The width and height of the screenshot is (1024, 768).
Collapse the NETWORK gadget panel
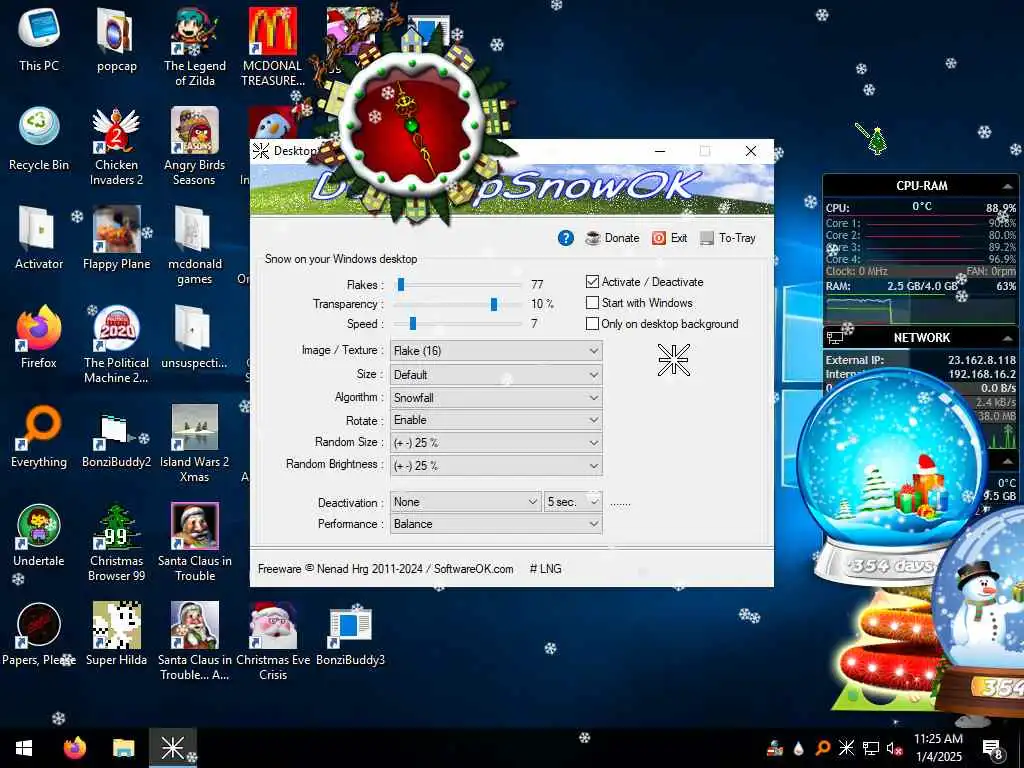tap(1008, 338)
